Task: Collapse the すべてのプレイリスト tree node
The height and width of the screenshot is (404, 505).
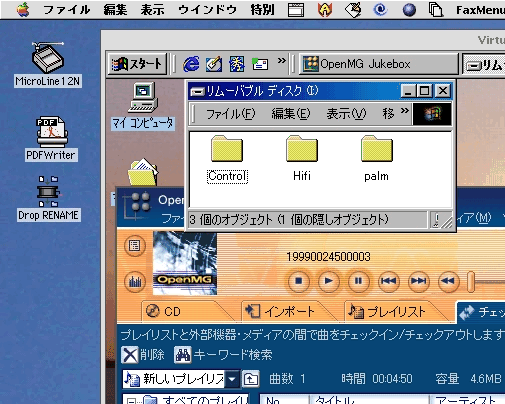Action: pyautogui.click(x=131, y=401)
